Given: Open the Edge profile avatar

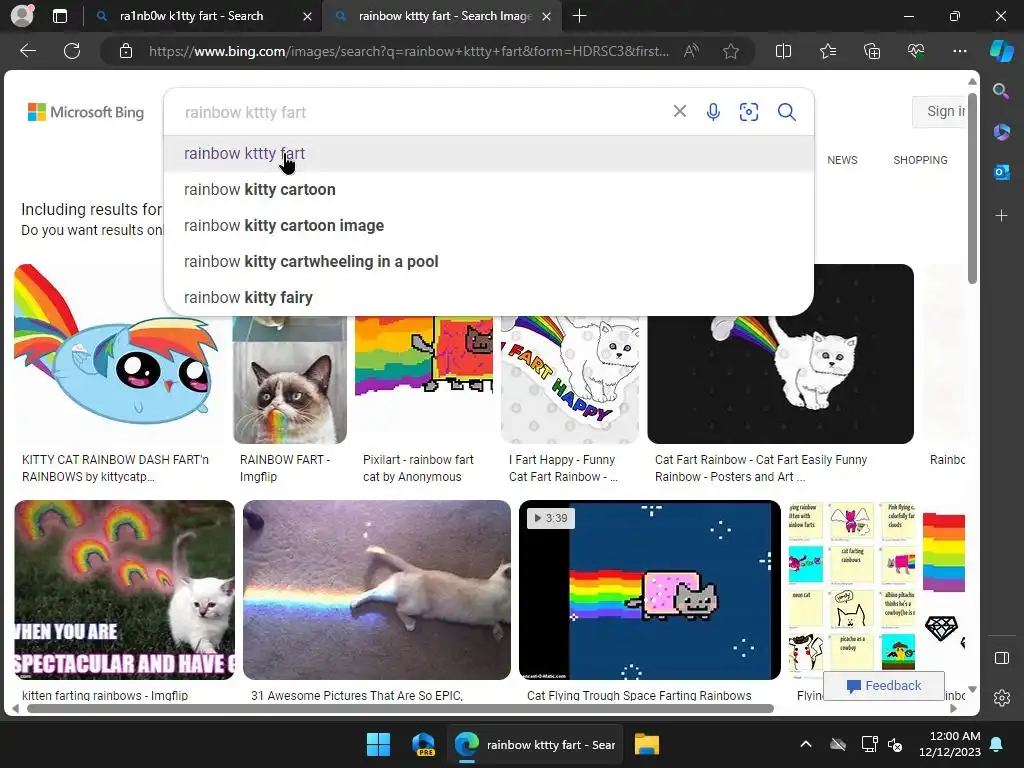Looking at the screenshot, I should pos(22,16).
